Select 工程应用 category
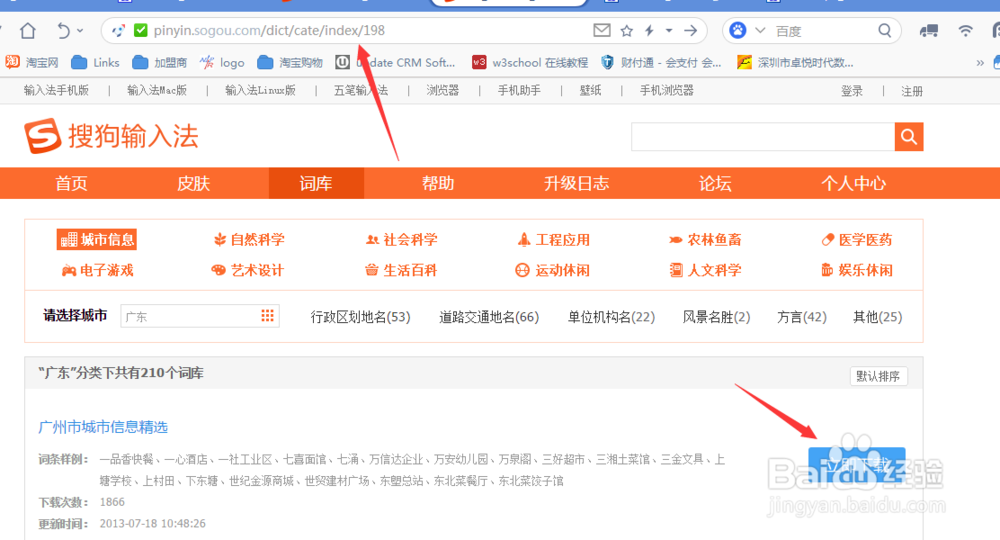This screenshot has width=1000, height=540. tap(554, 240)
